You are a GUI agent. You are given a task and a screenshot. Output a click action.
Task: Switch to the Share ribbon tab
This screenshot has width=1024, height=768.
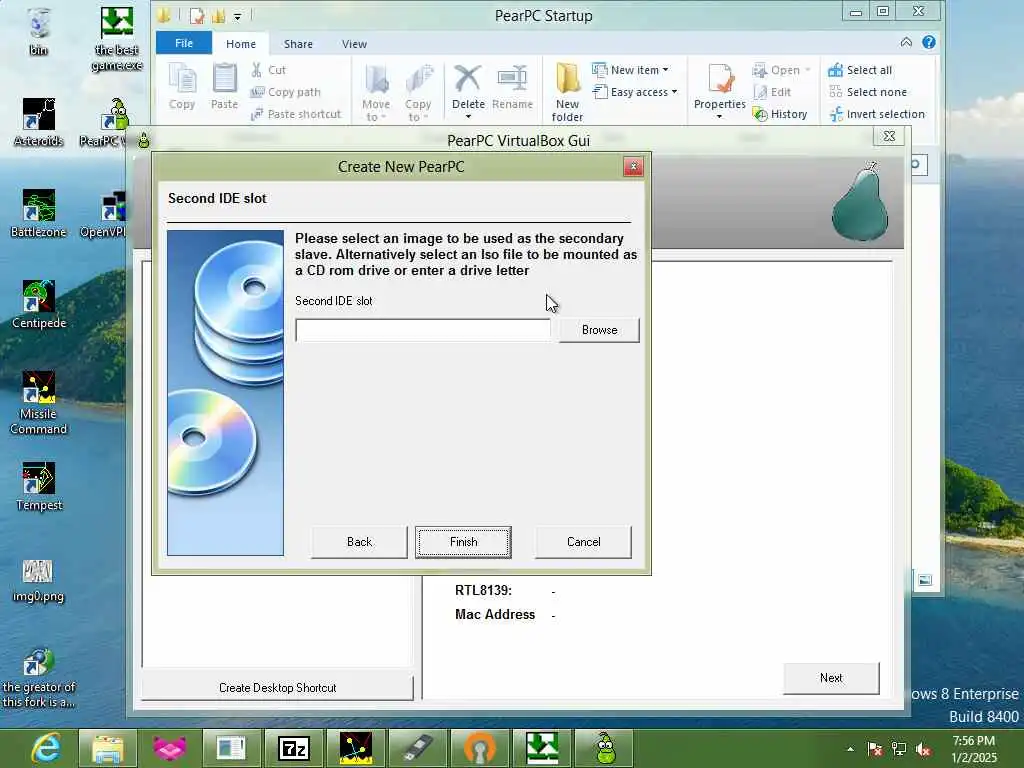coord(298,44)
